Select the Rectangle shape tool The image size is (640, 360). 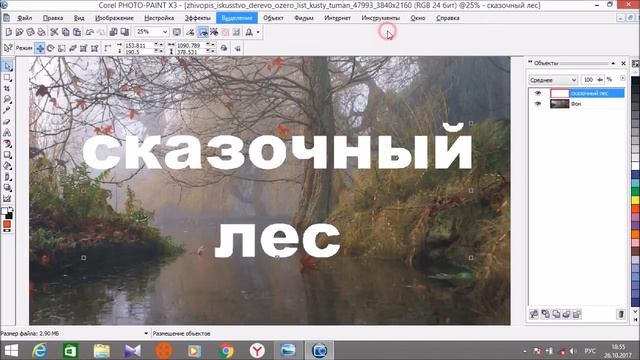[7, 155]
